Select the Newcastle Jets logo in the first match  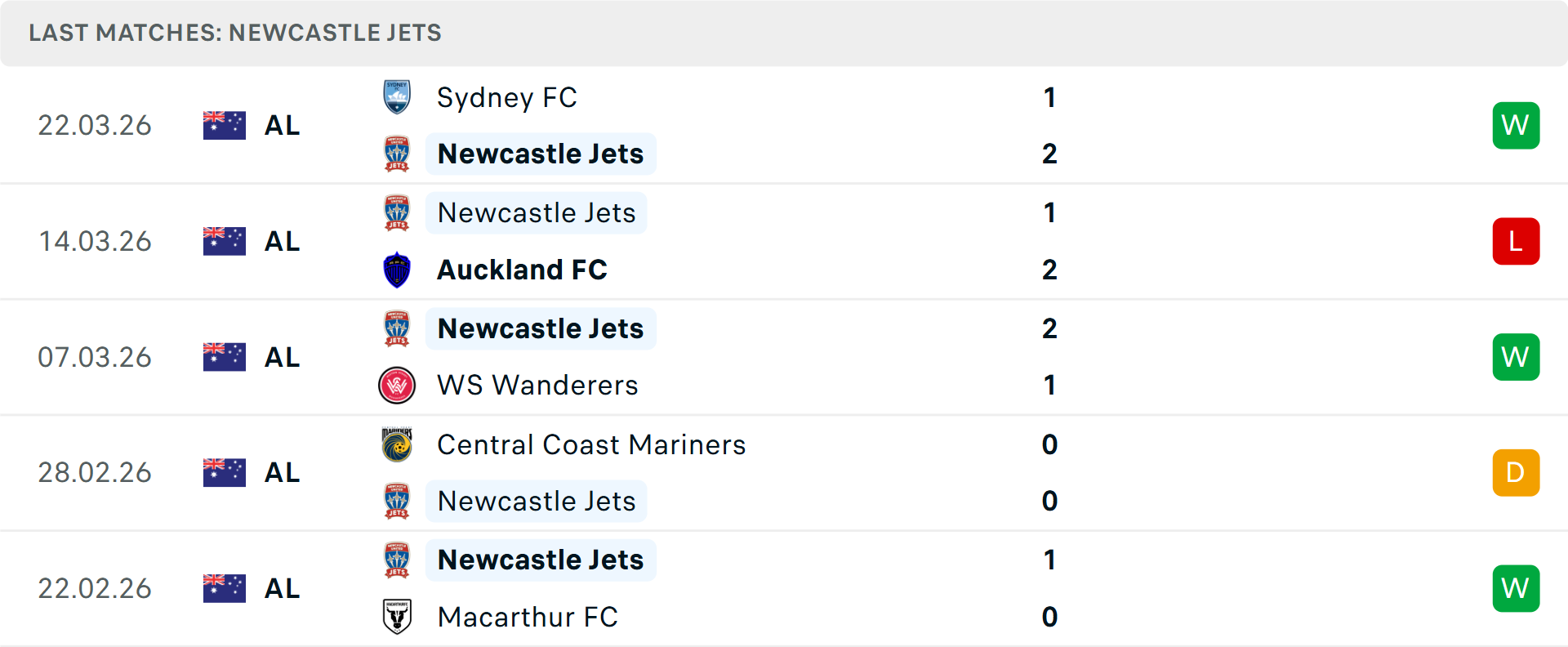tap(397, 153)
